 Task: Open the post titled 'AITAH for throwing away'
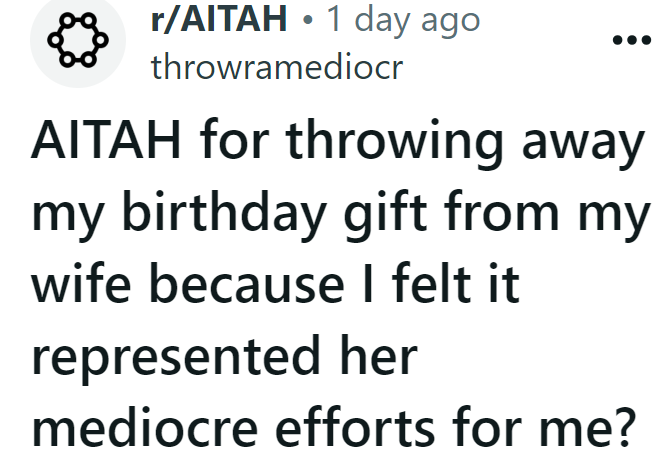pyautogui.click(x=334, y=292)
